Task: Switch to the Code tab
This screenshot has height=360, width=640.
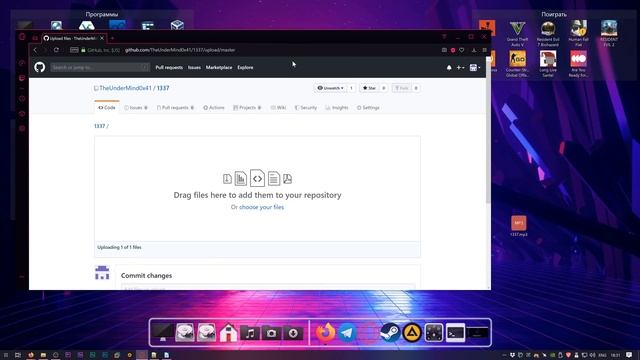Action: pos(107,108)
